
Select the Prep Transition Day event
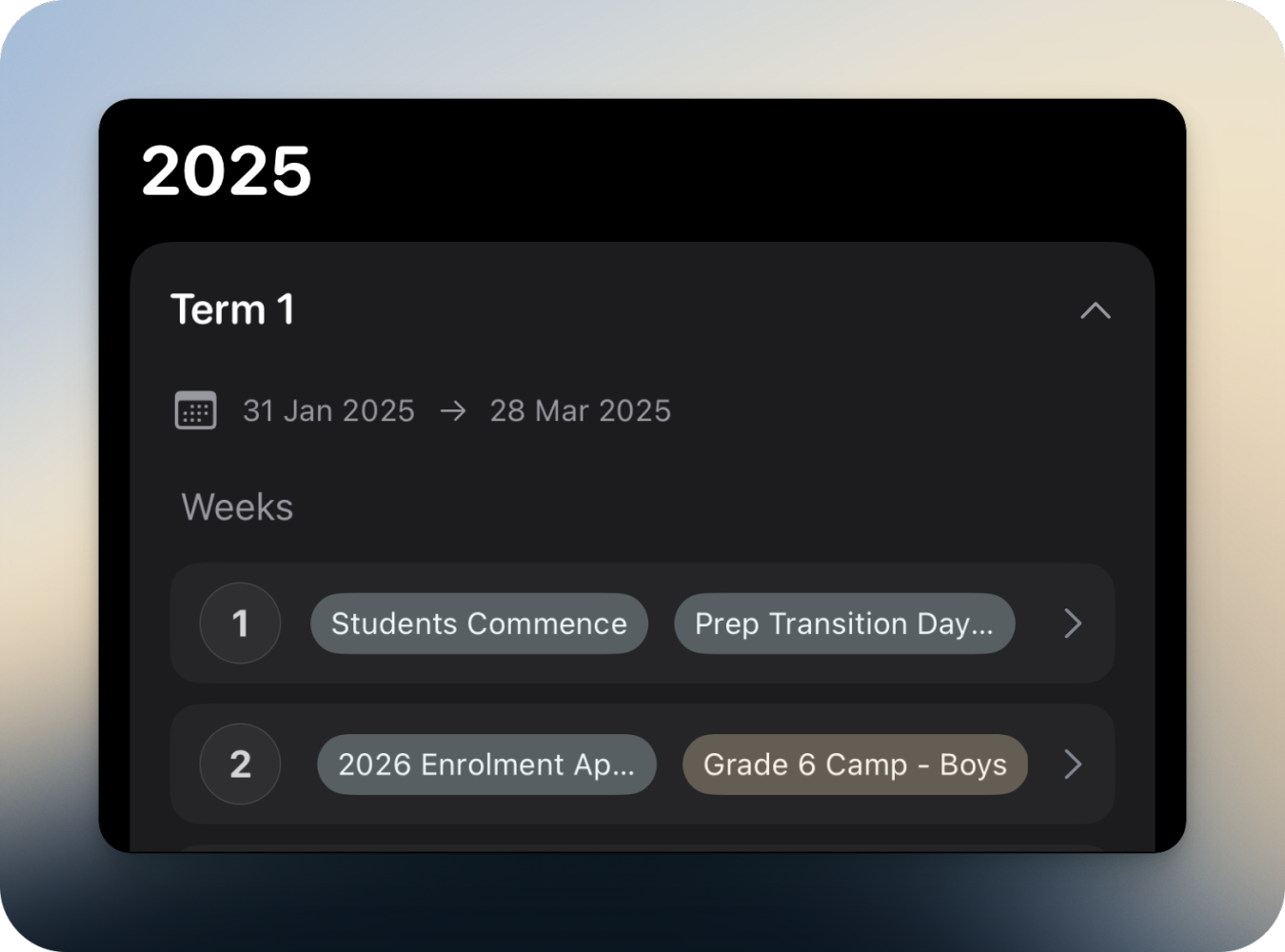point(843,624)
